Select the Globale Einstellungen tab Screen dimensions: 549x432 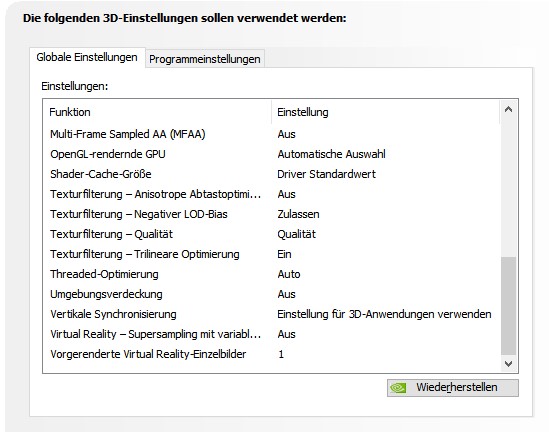point(87,57)
